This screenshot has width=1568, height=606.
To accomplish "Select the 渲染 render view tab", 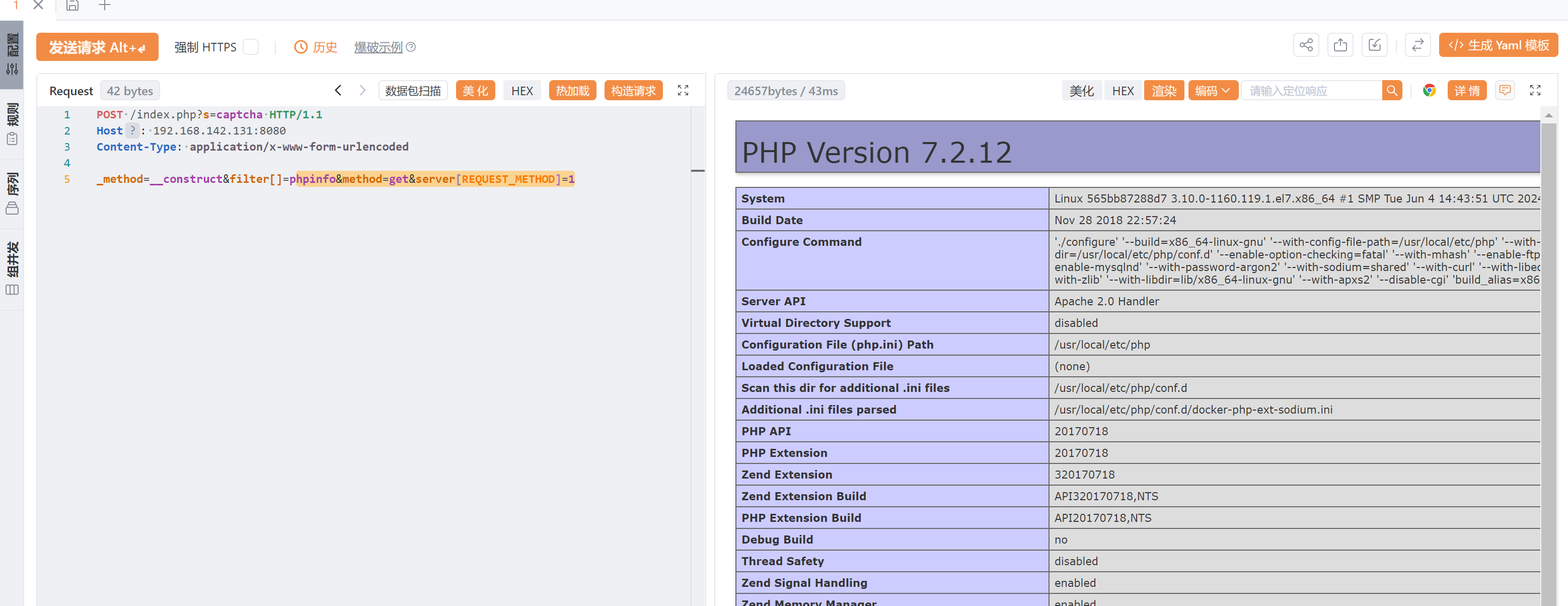I will [x=1163, y=91].
